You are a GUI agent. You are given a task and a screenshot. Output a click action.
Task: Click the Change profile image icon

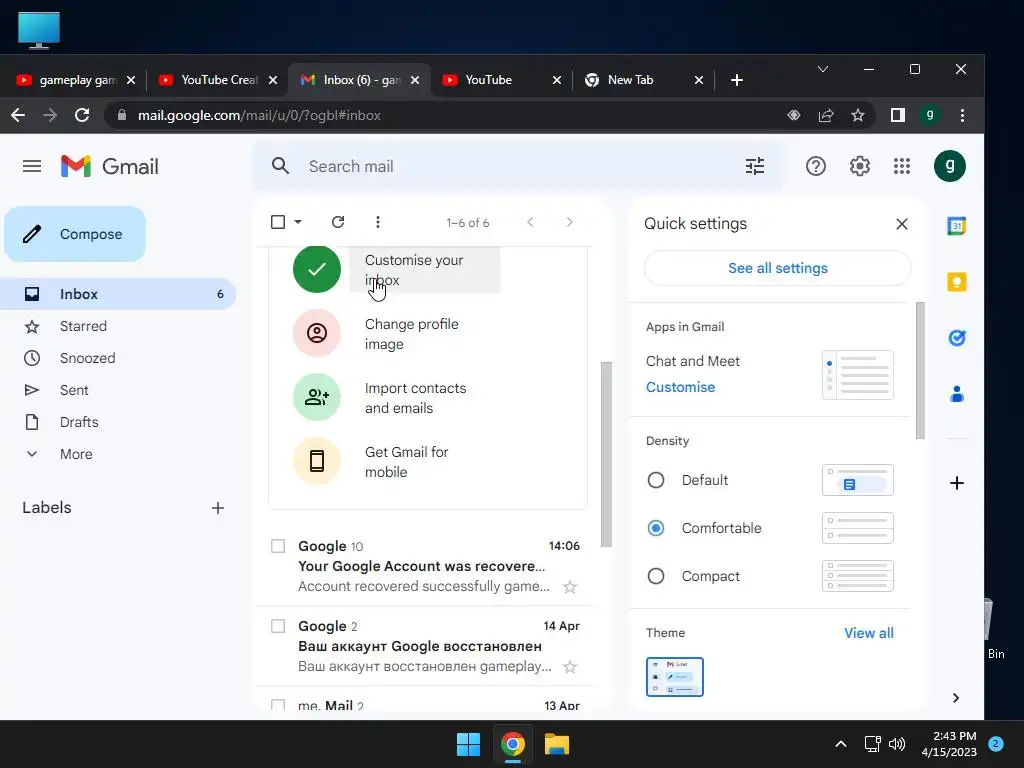point(317,333)
